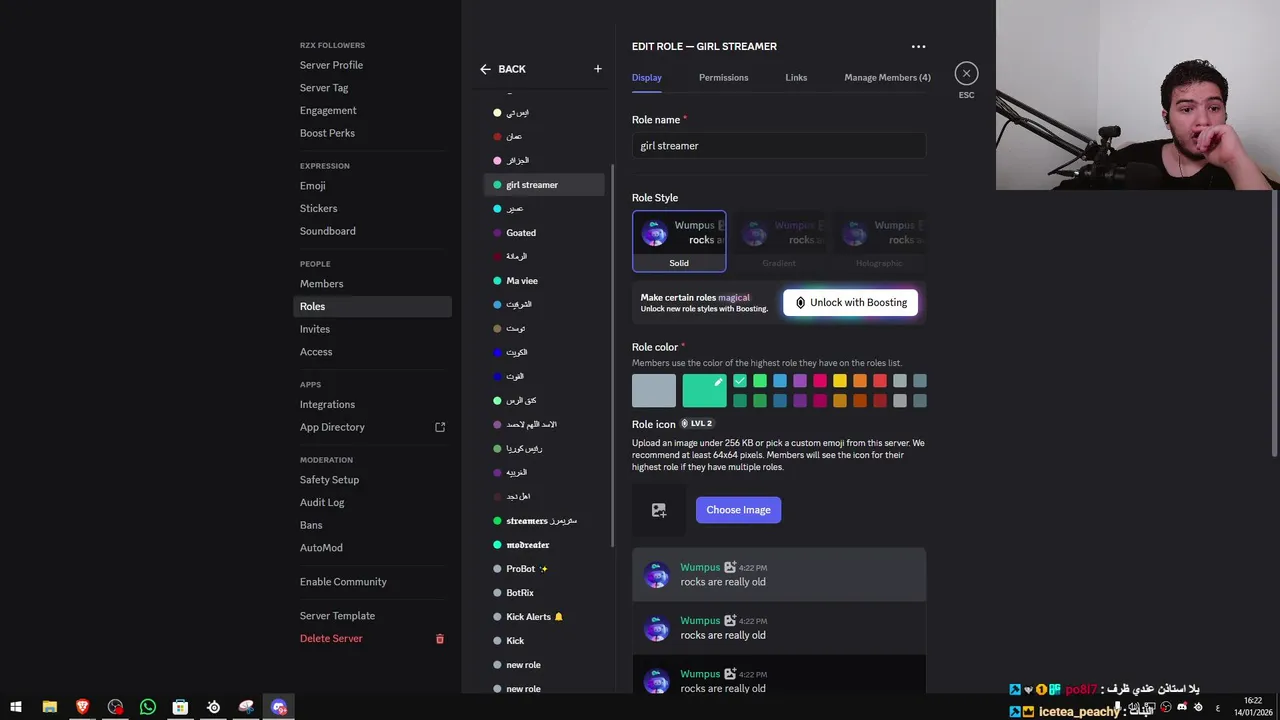Viewport: 1280px width, 720px height.
Task: Open Microsoft Store from the taskbar
Action: (181, 707)
